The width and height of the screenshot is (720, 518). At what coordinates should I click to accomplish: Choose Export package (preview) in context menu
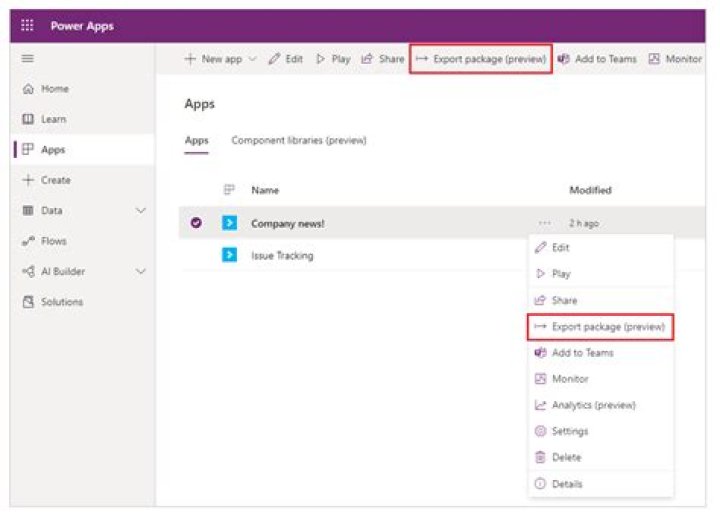coord(601,327)
